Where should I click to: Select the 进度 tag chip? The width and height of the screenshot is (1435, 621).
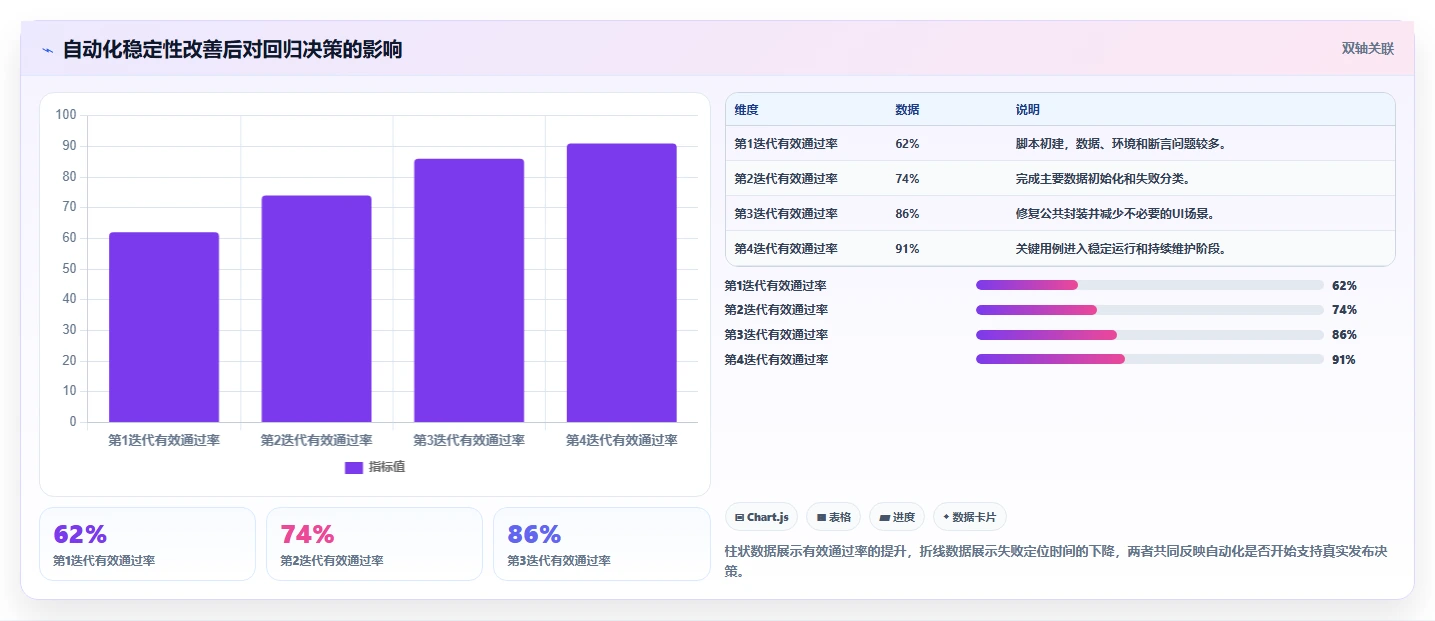pos(897,517)
